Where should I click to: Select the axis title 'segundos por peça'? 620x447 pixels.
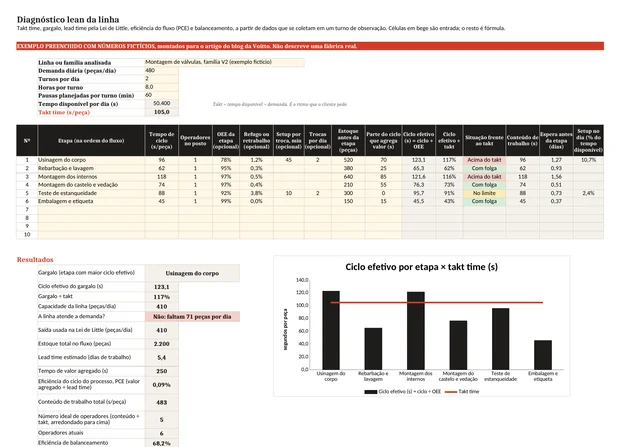coord(285,330)
